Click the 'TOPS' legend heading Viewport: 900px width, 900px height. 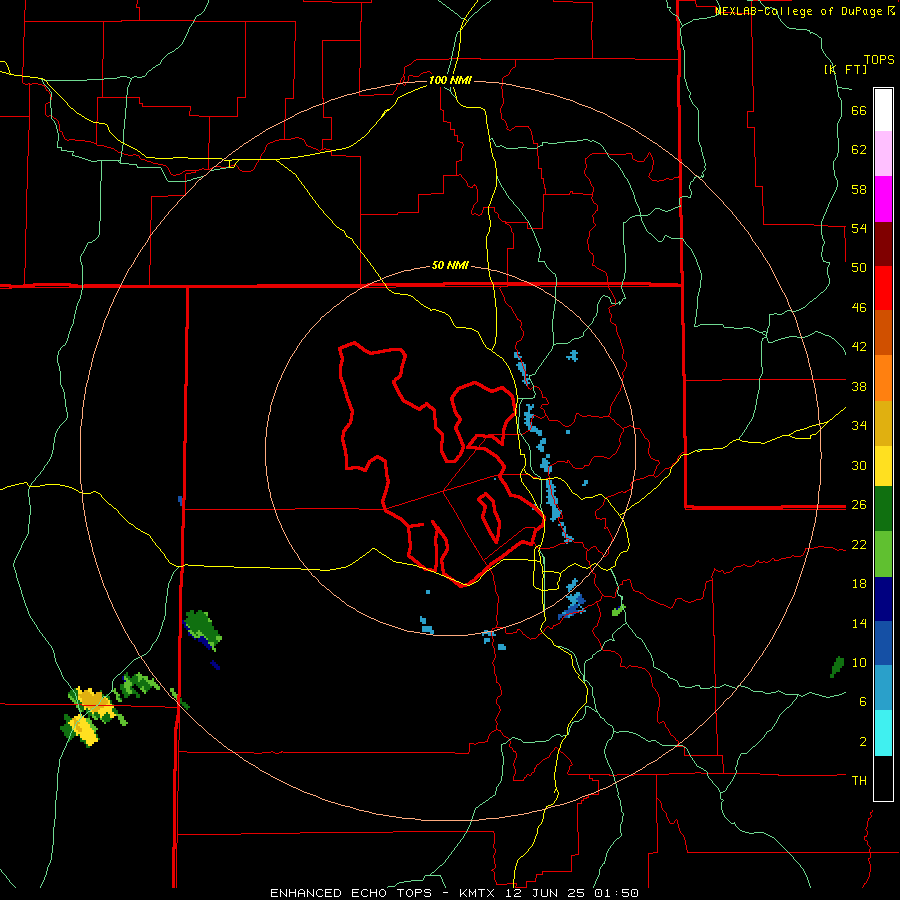[879, 60]
